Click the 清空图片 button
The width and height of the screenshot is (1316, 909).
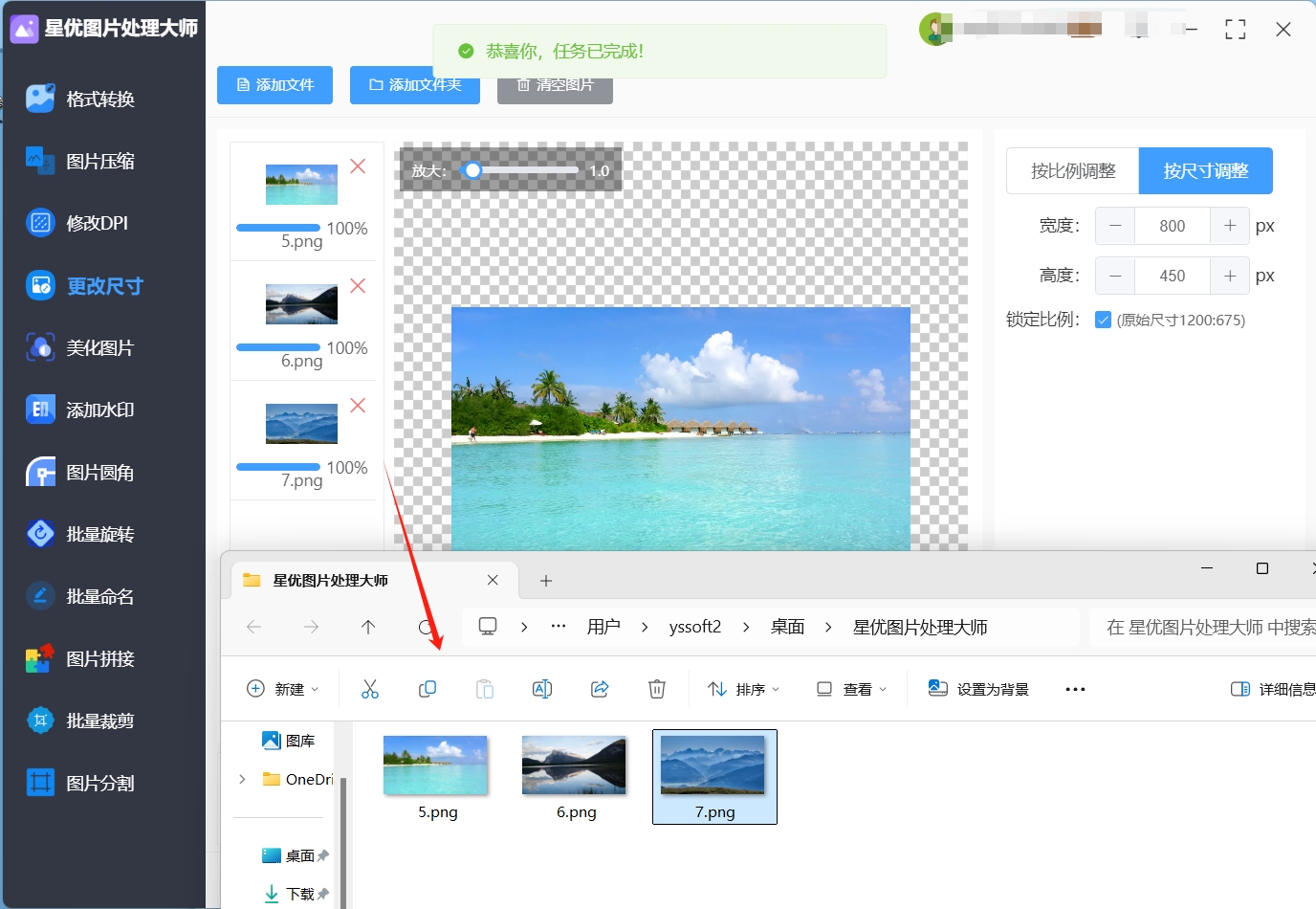[555, 85]
